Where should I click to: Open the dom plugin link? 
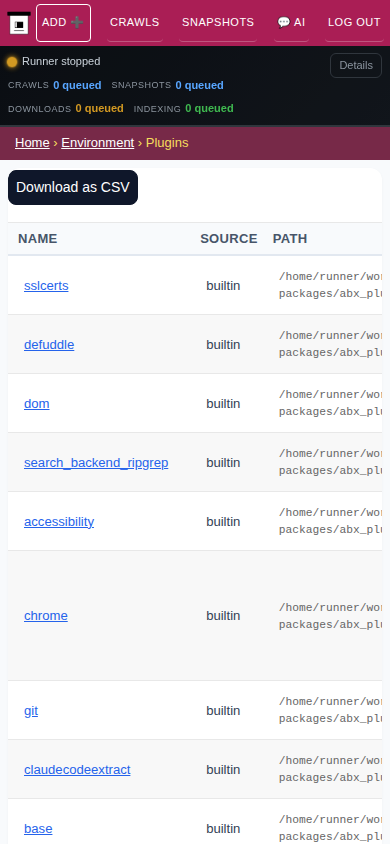37,404
